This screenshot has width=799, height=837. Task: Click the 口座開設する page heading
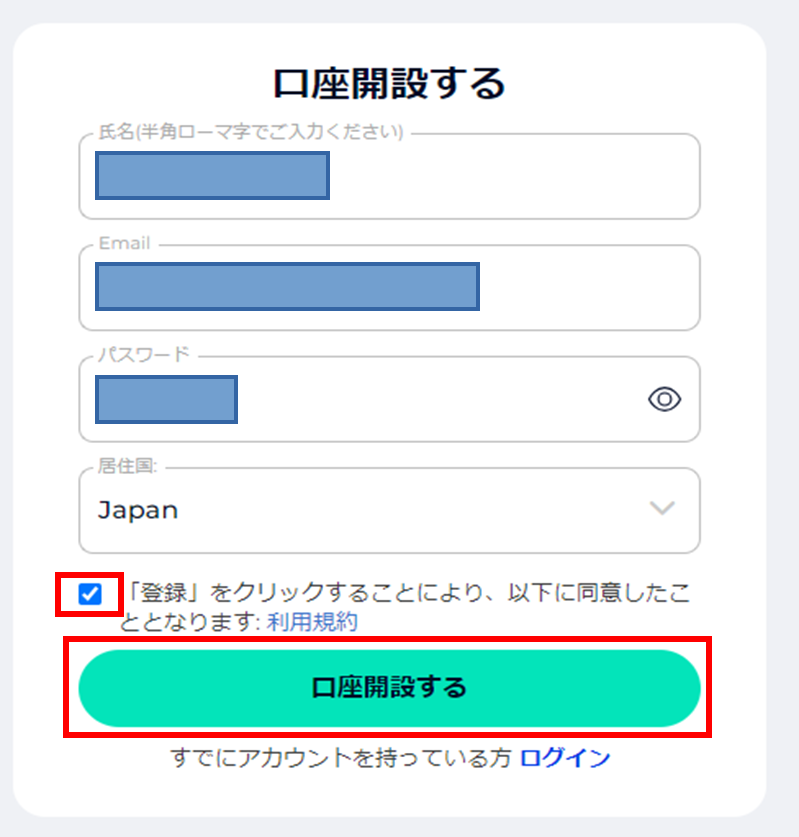click(389, 84)
